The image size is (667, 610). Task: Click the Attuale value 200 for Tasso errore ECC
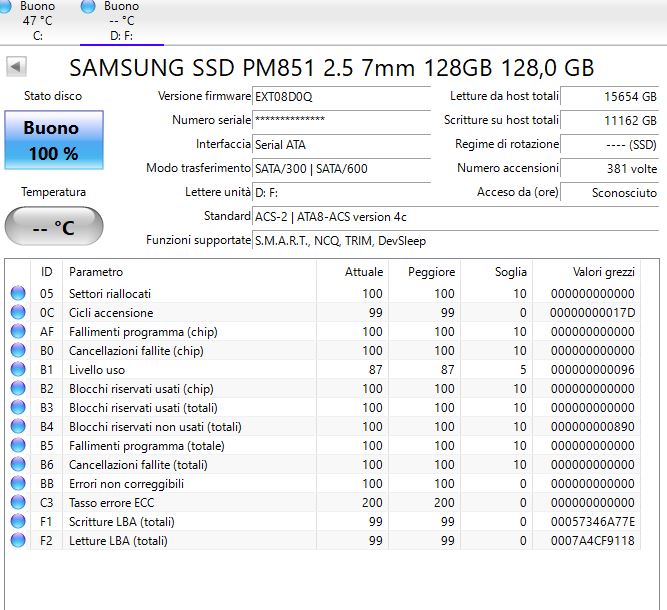click(372, 503)
